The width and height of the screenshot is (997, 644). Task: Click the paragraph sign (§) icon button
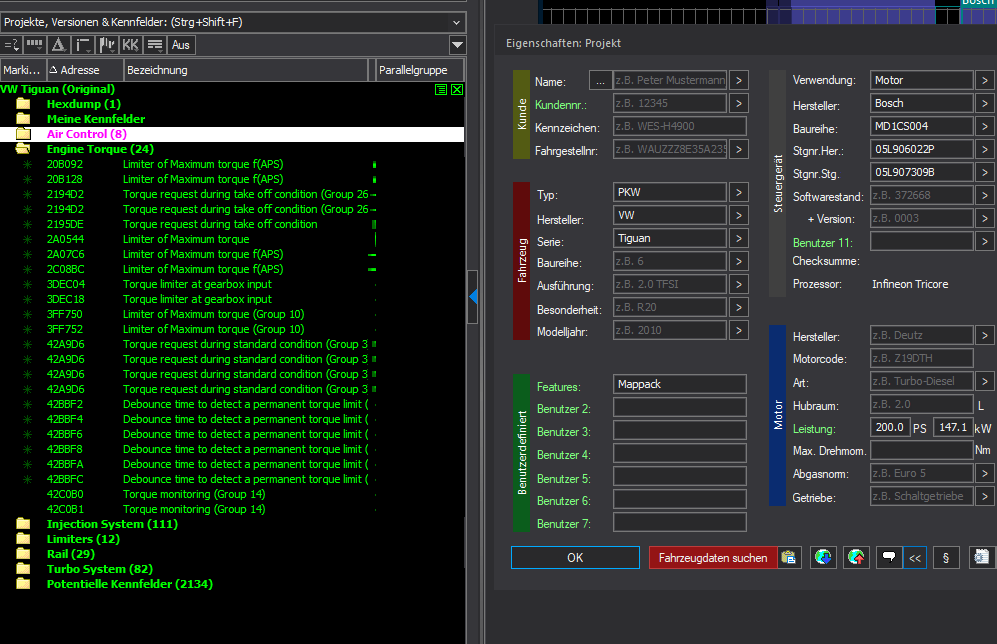pyautogui.click(x=946, y=558)
